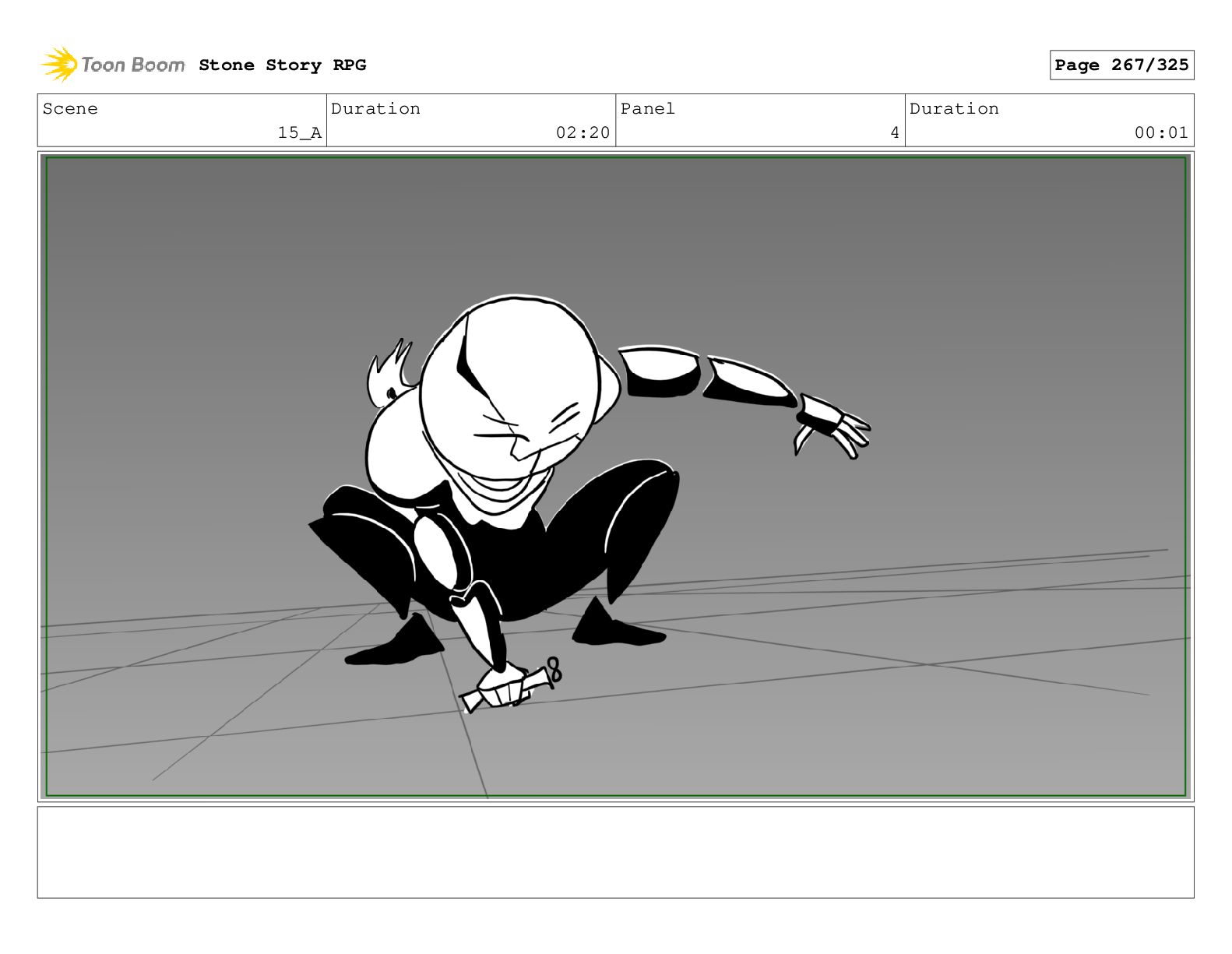This screenshot has width=1232, height=954.
Task: Click the Toon Boom logo
Action: (x=112, y=65)
